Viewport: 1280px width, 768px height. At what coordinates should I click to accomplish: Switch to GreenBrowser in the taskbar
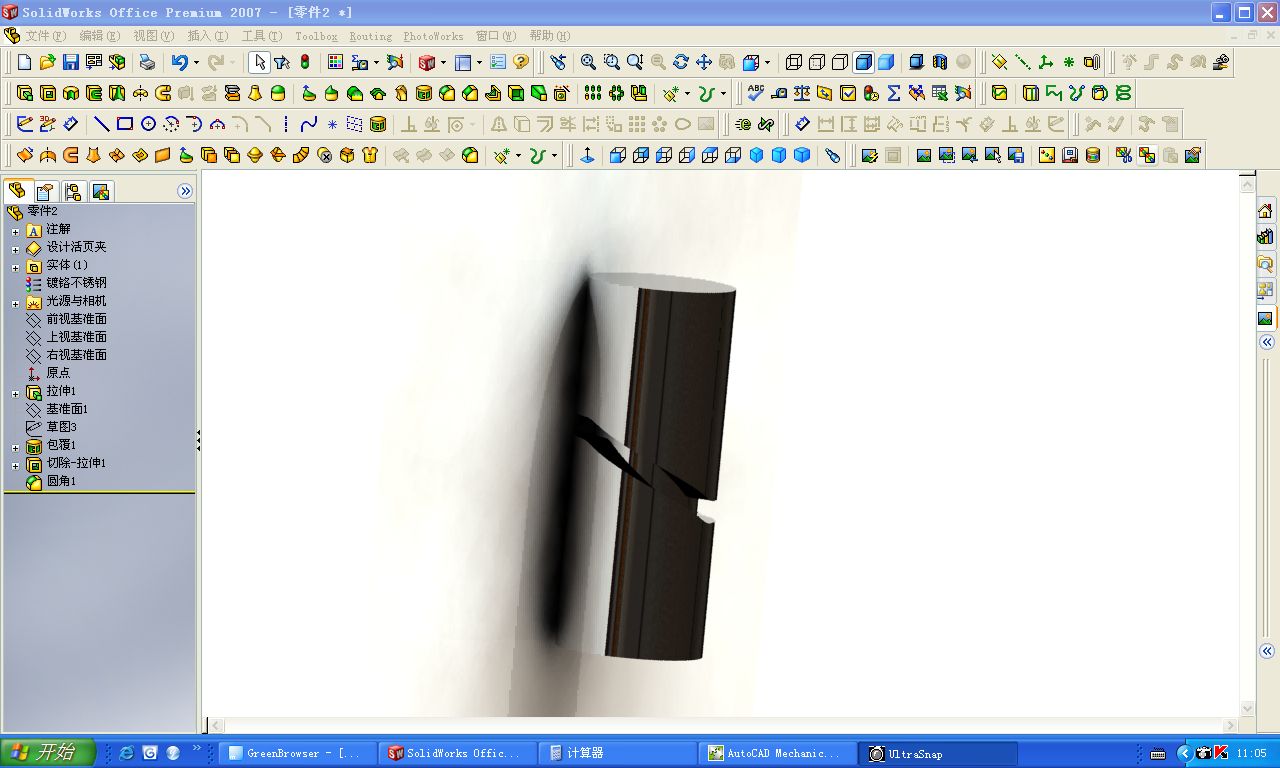pos(296,753)
